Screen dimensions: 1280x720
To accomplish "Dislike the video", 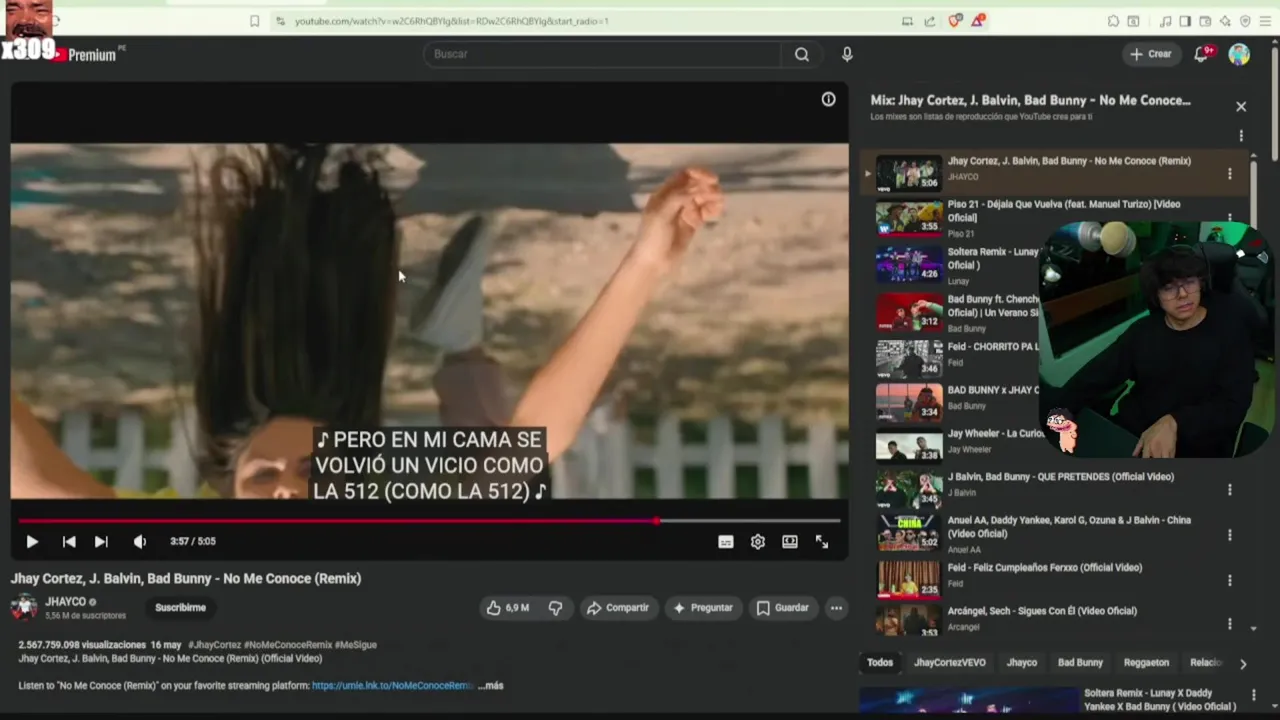I will tap(555, 607).
